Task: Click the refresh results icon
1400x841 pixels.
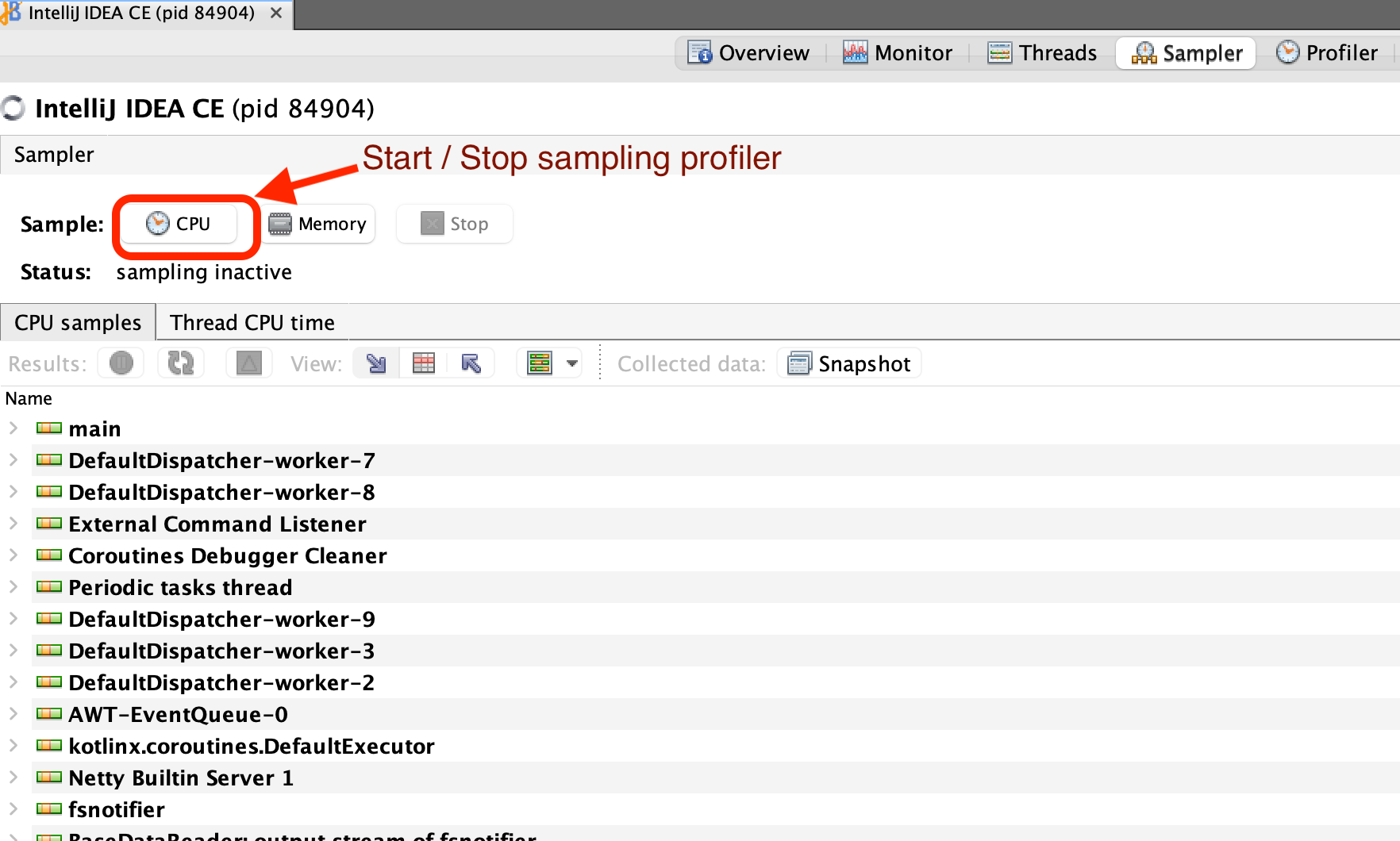Action: pyautogui.click(x=181, y=363)
